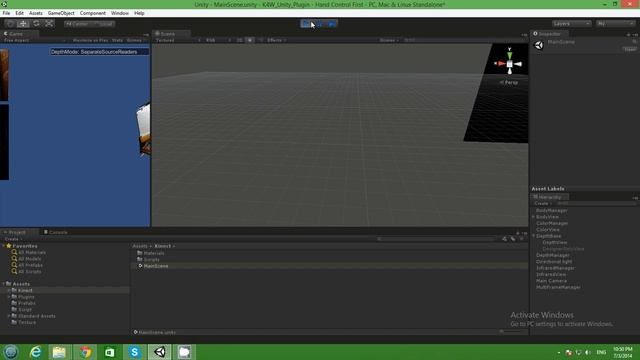Switch to the Scene tab
640x360 pixels.
(x=171, y=34)
